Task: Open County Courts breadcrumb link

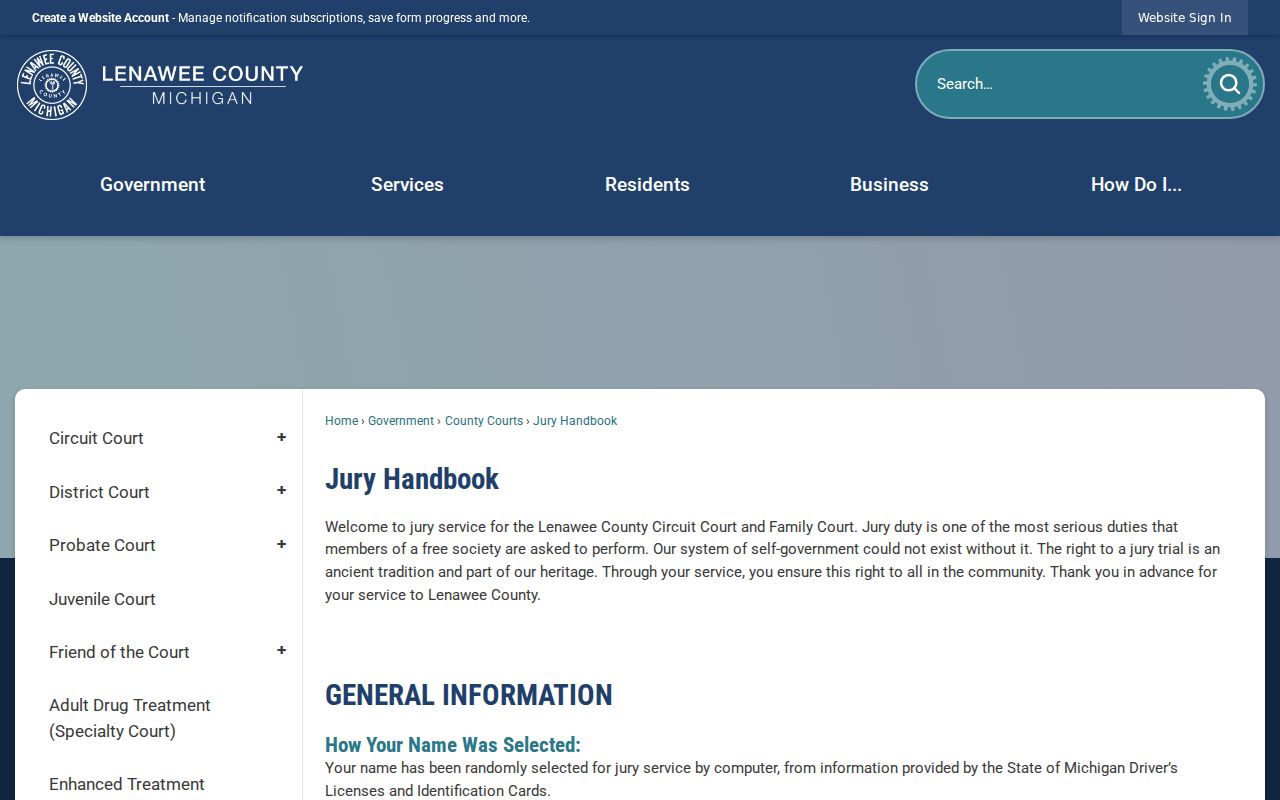Action: 484,421
